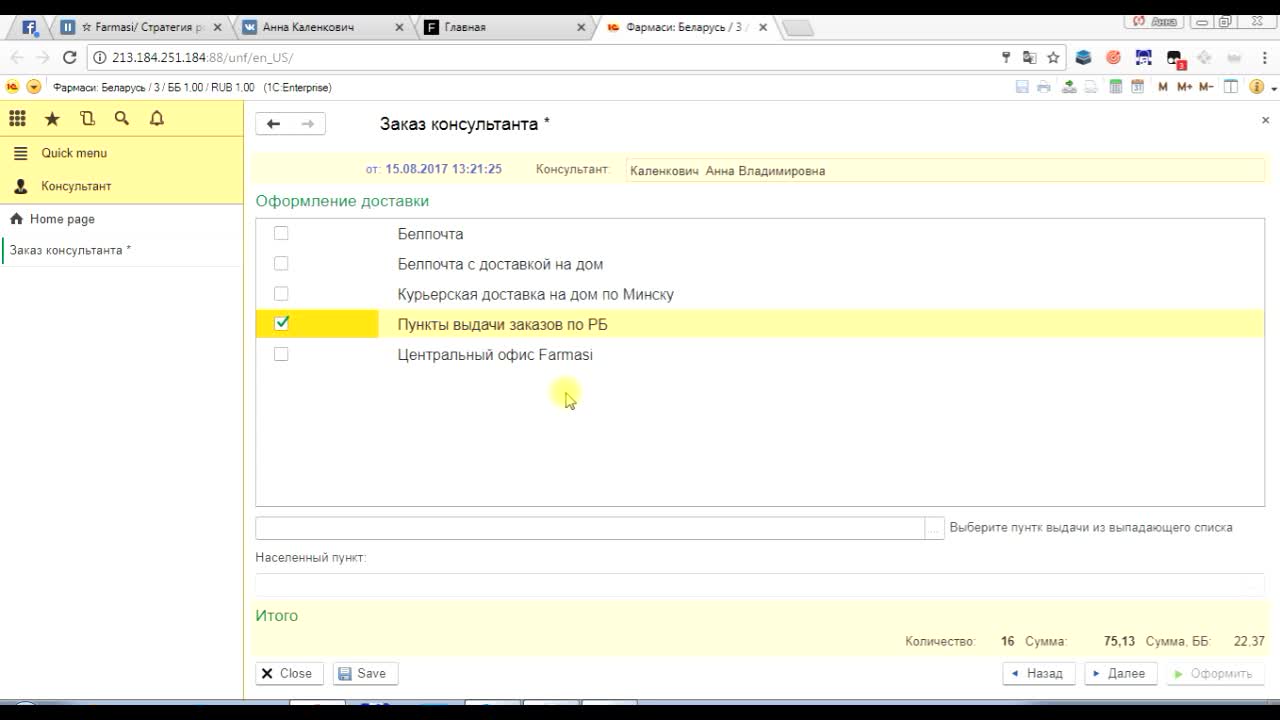Viewport: 1280px width, 720px height.
Task: Close the Фармаси: Беларусь browser tab
Action: (763, 28)
